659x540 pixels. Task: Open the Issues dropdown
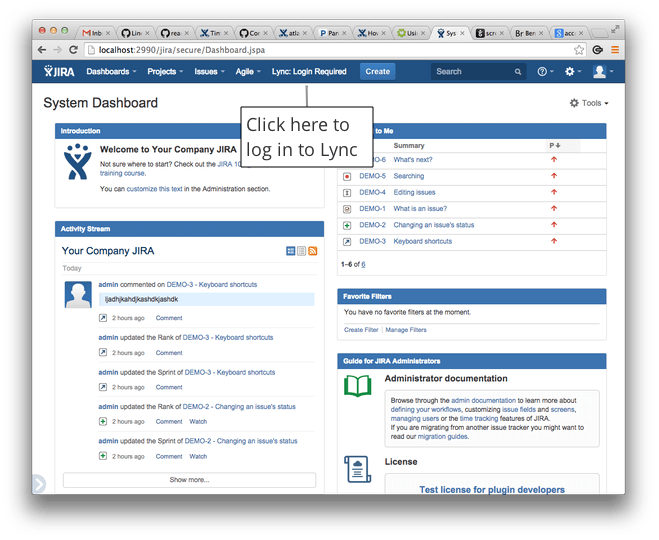coord(209,71)
